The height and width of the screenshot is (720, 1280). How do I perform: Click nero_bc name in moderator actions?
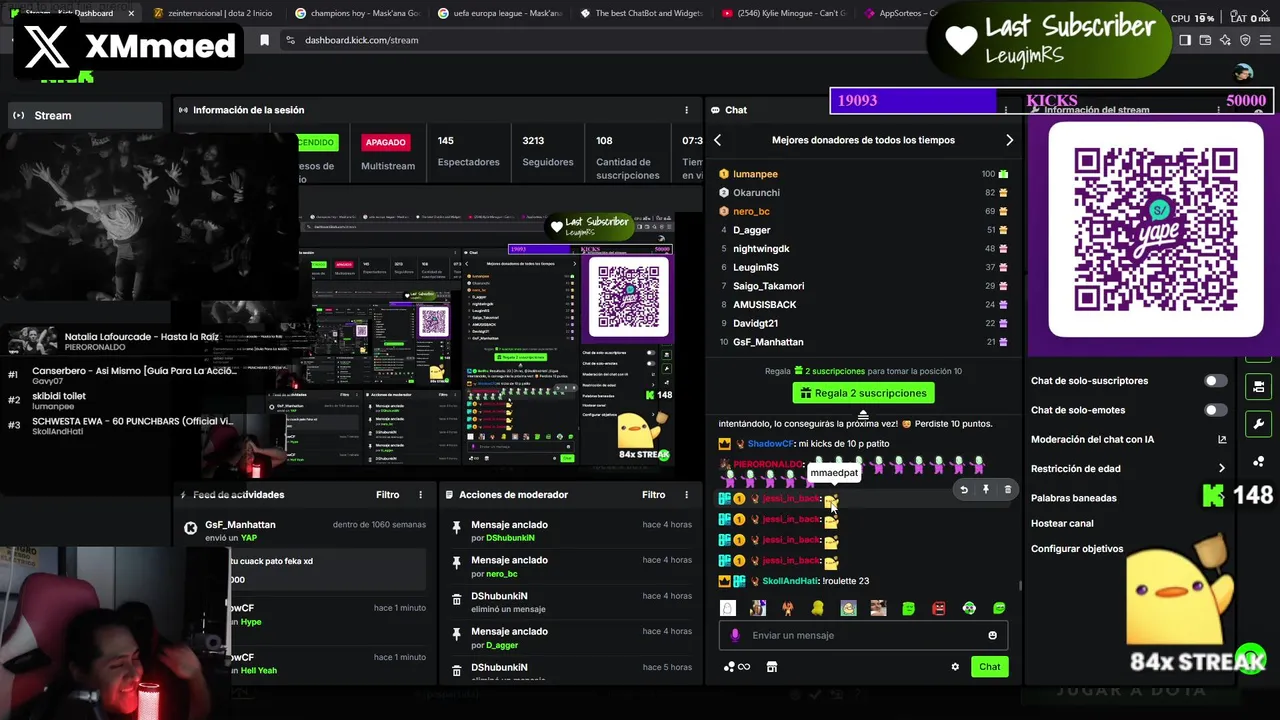click(x=501, y=574)
